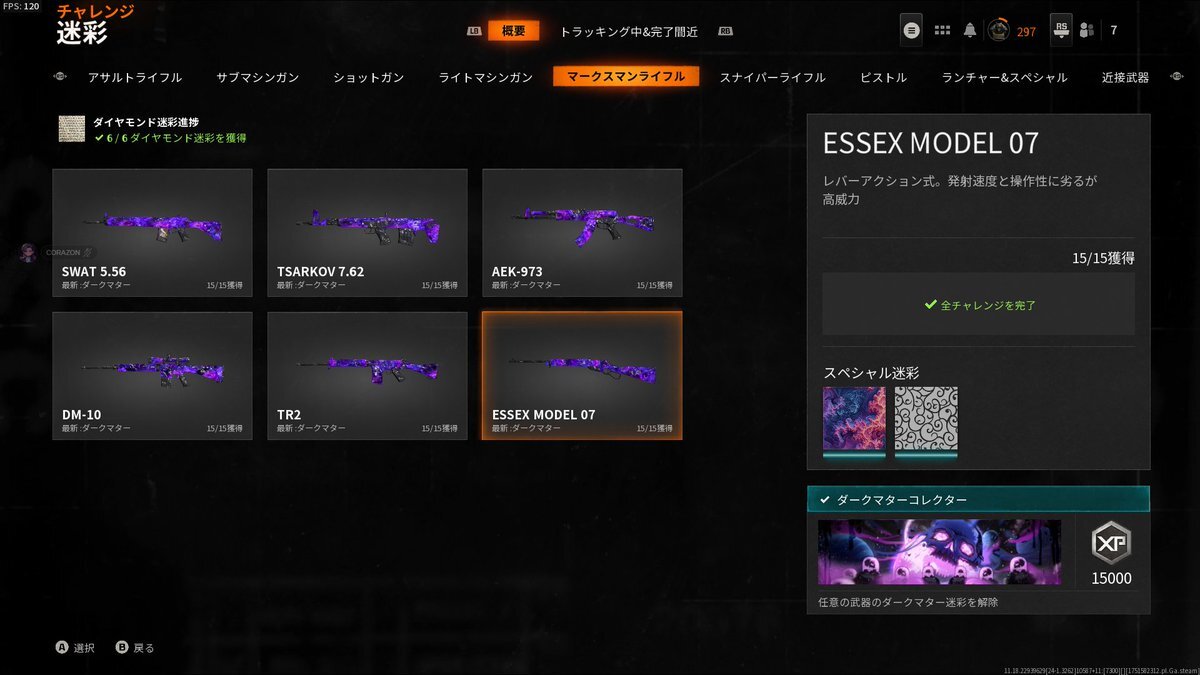Open the notifications bell icon
This screenshot has width=1200, height=675.
(970, 30)
